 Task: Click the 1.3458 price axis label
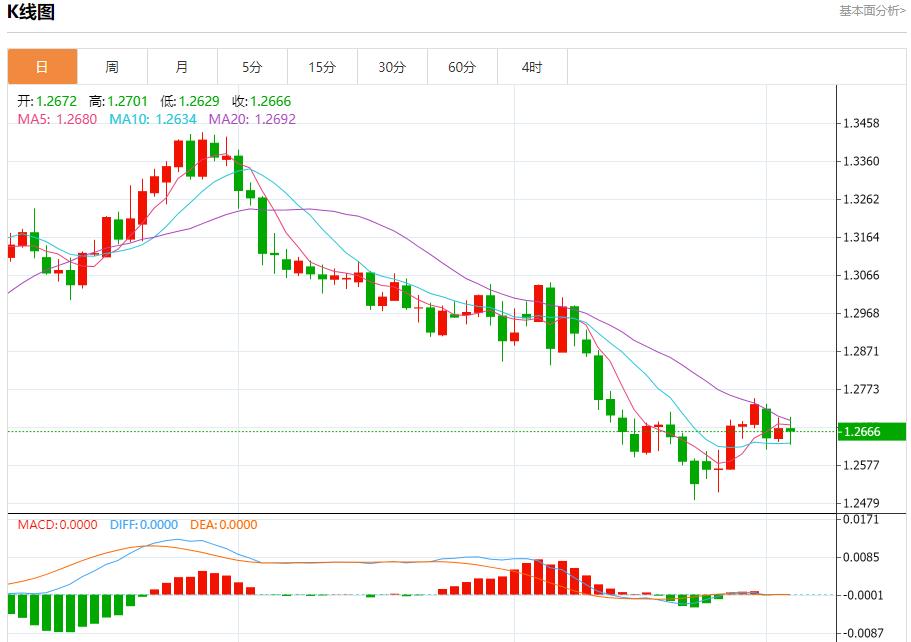(861, 124)
